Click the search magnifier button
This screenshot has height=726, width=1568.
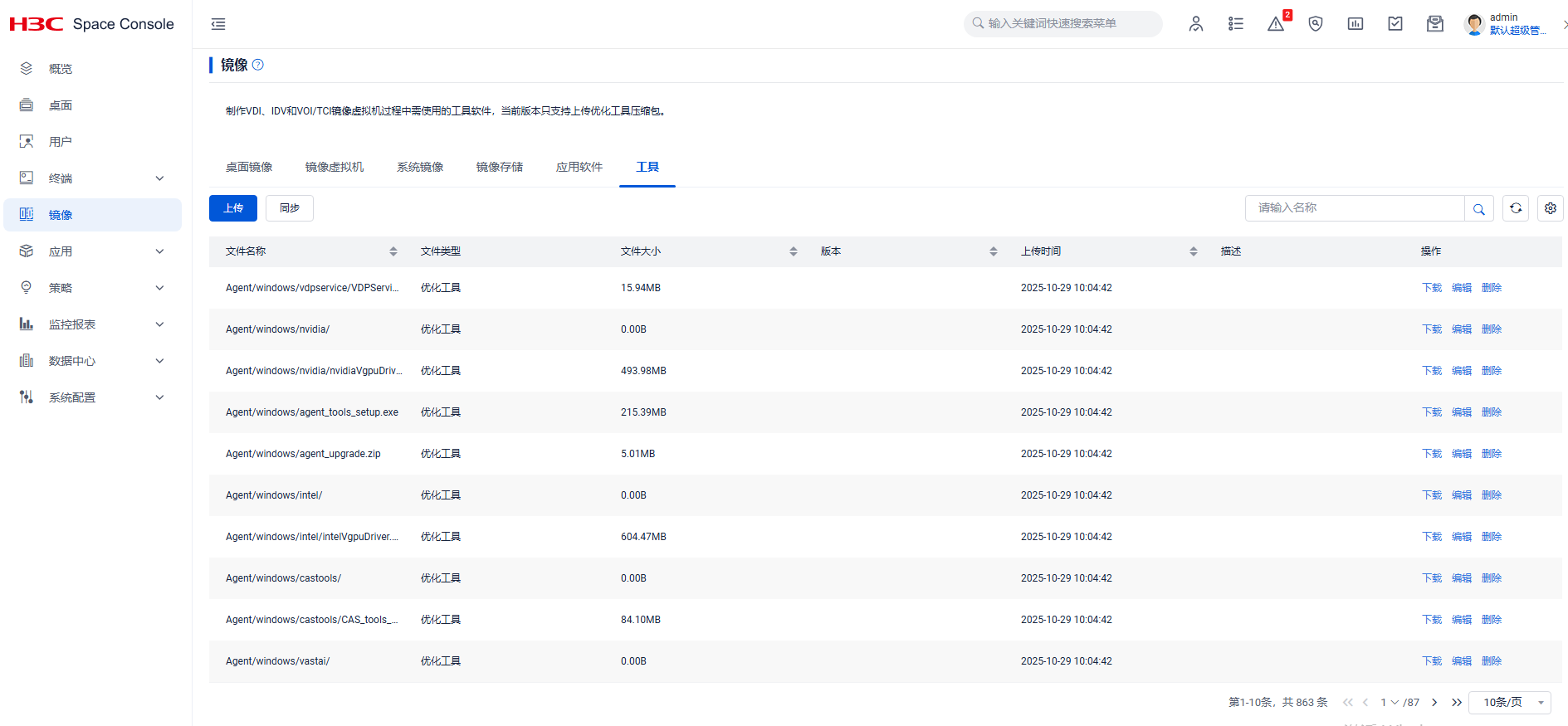point(1479,209)
